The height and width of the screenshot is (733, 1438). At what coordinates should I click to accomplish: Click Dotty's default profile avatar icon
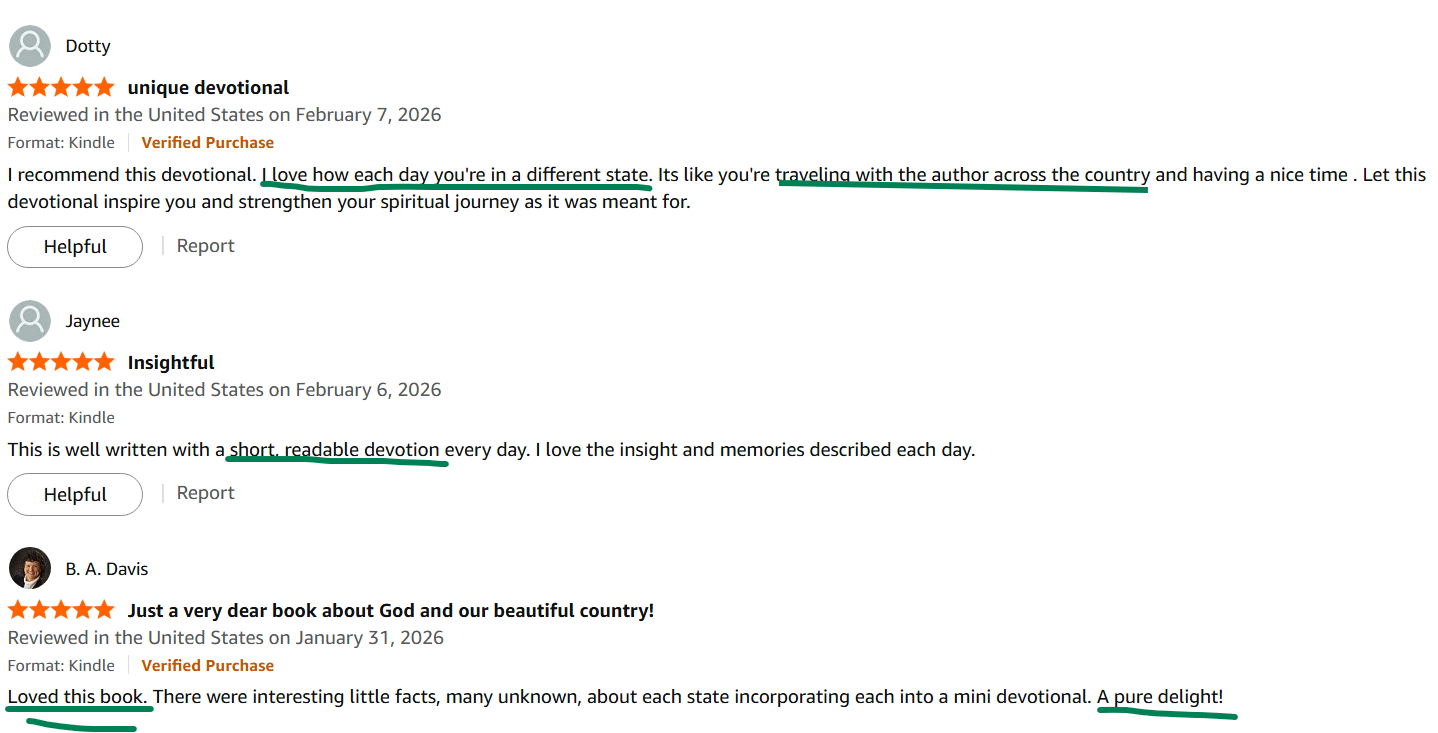[30, 46]
